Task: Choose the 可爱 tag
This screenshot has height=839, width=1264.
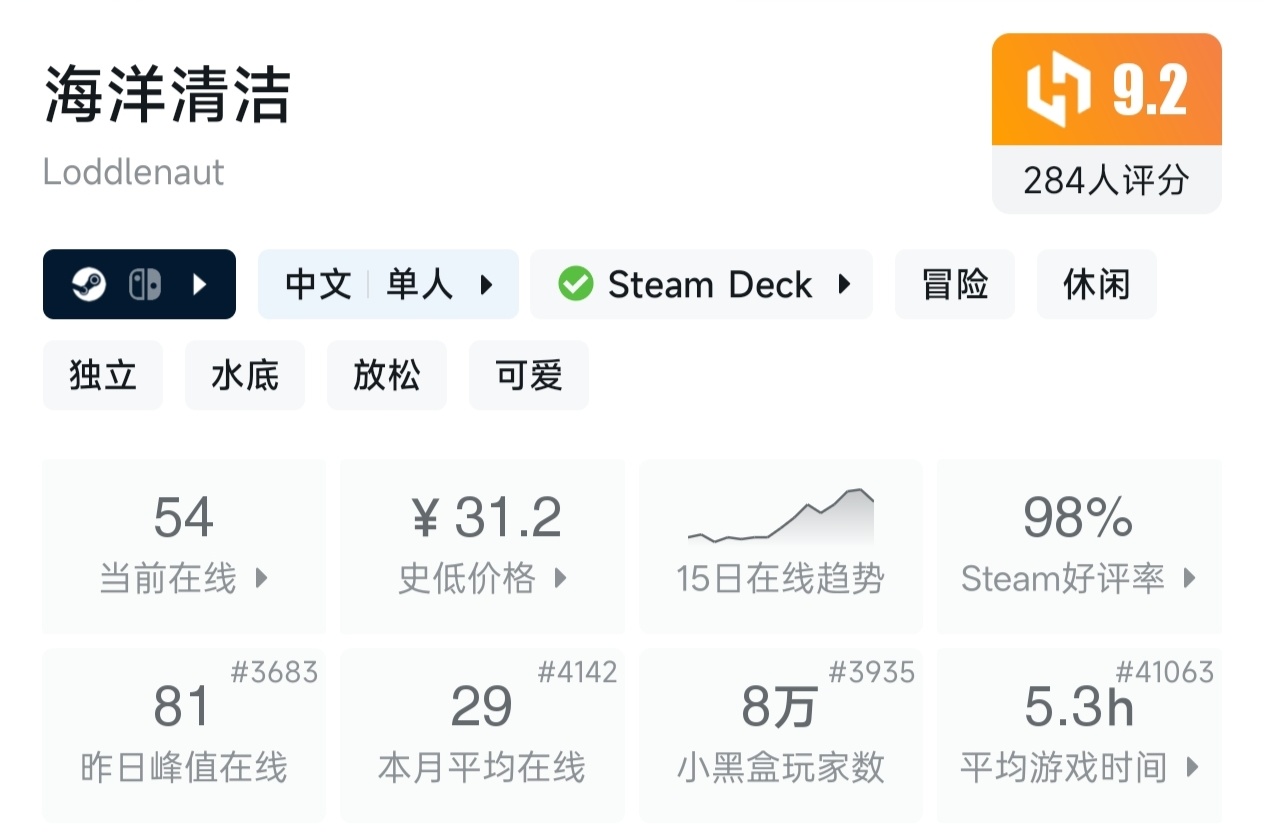Action: [x=529, y=375]
